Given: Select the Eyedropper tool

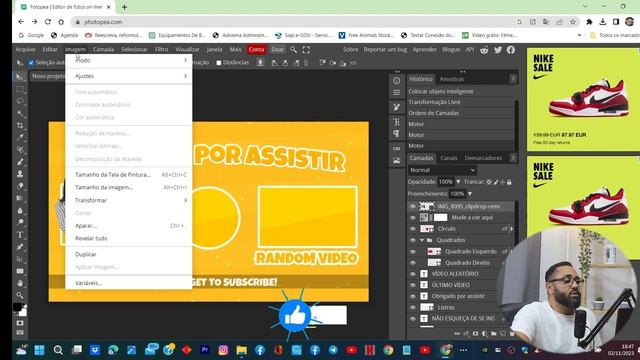Looking at the screenshot, I should click(20, 138).
